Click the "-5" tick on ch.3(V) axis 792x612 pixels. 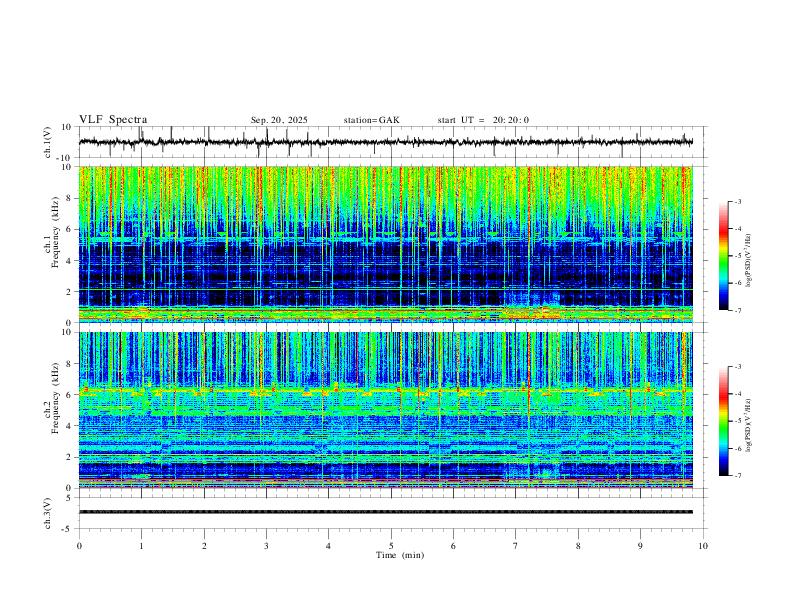coord(68,529)
